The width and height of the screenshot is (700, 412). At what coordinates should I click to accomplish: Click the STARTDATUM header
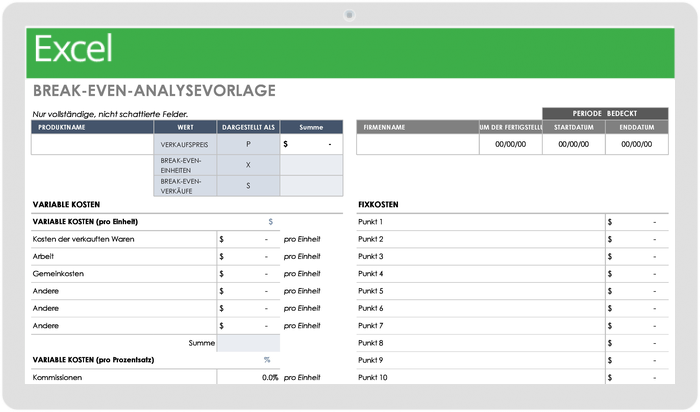pyautogui.click(x=574, y=127)
